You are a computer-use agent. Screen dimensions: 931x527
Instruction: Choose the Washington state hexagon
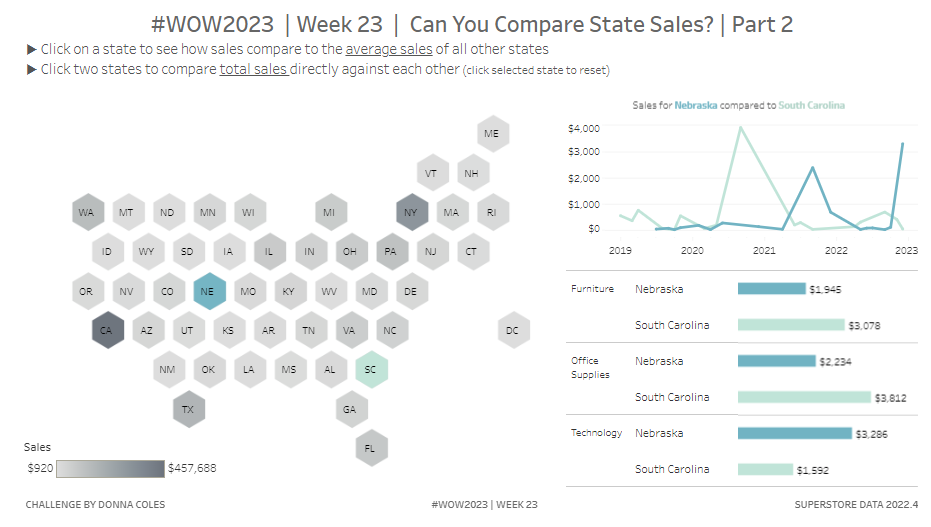tap(87, 212)
